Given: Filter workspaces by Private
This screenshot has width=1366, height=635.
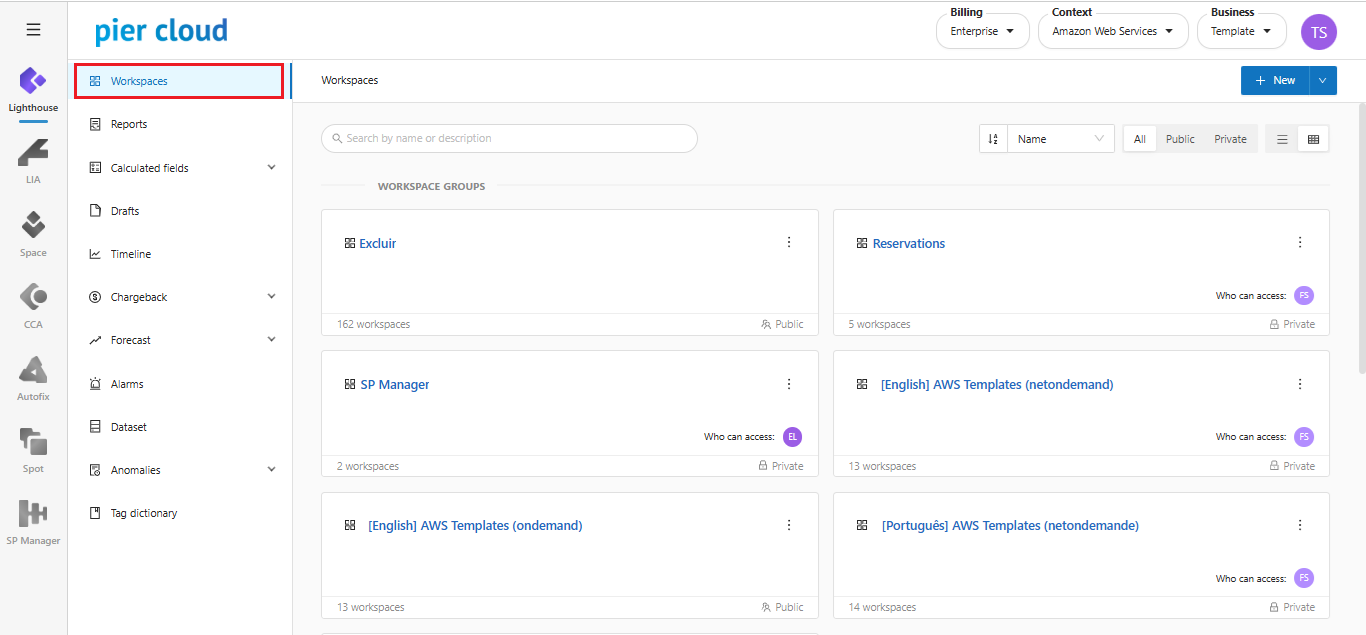Looking at the screenshot, I should (1230, 139).
